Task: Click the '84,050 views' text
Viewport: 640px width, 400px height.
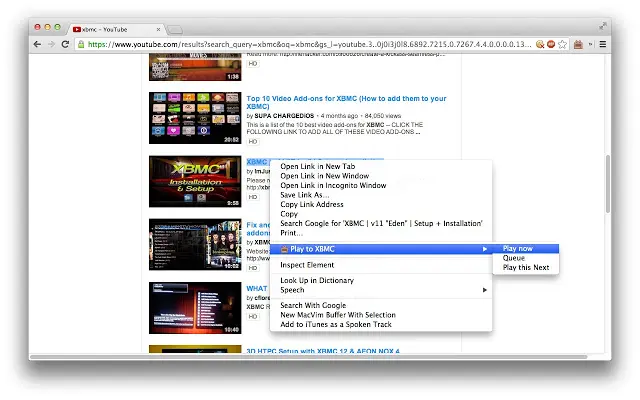Action: pos(383,116)
